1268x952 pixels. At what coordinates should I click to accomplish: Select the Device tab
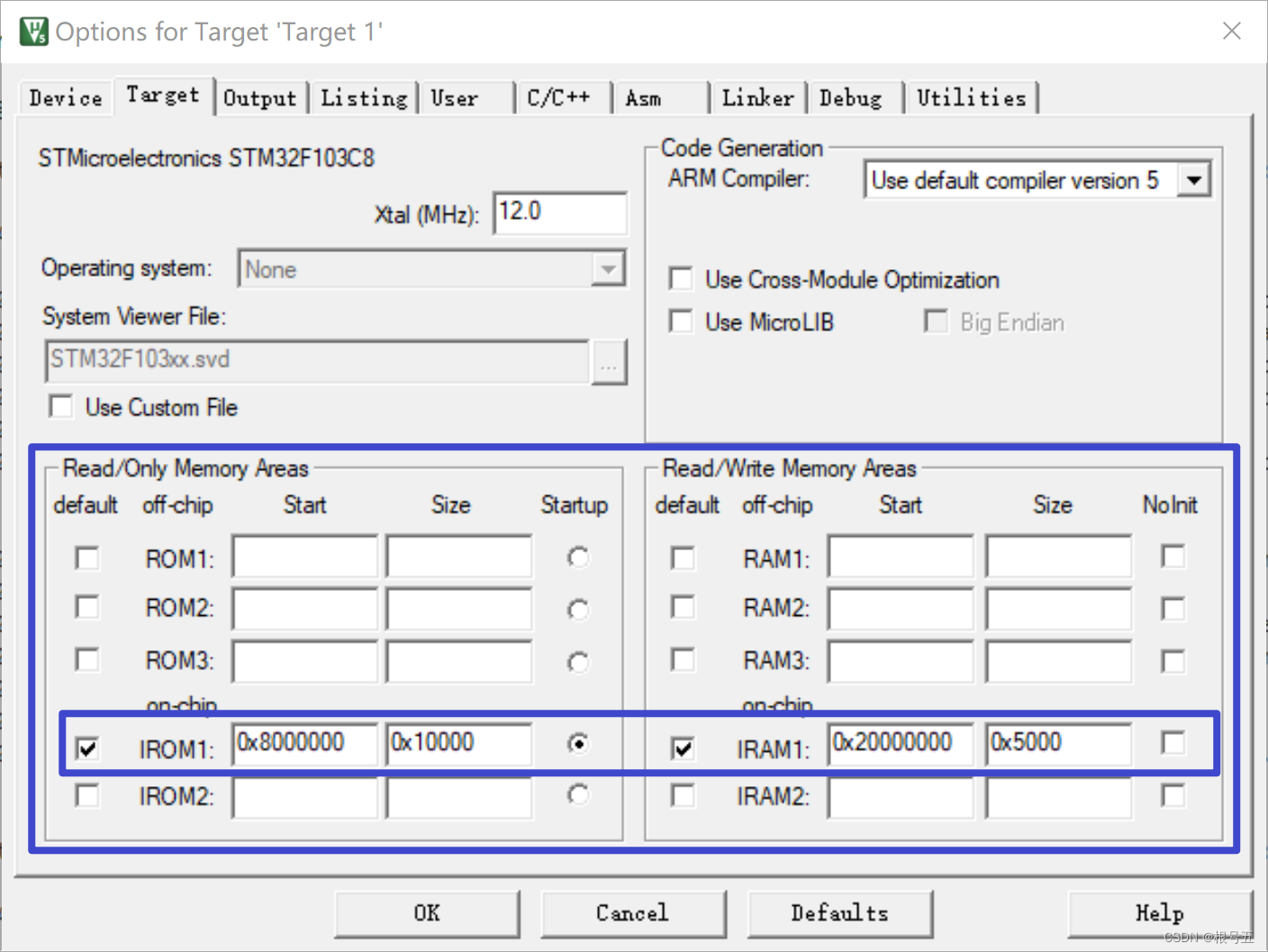coord(64,97)
